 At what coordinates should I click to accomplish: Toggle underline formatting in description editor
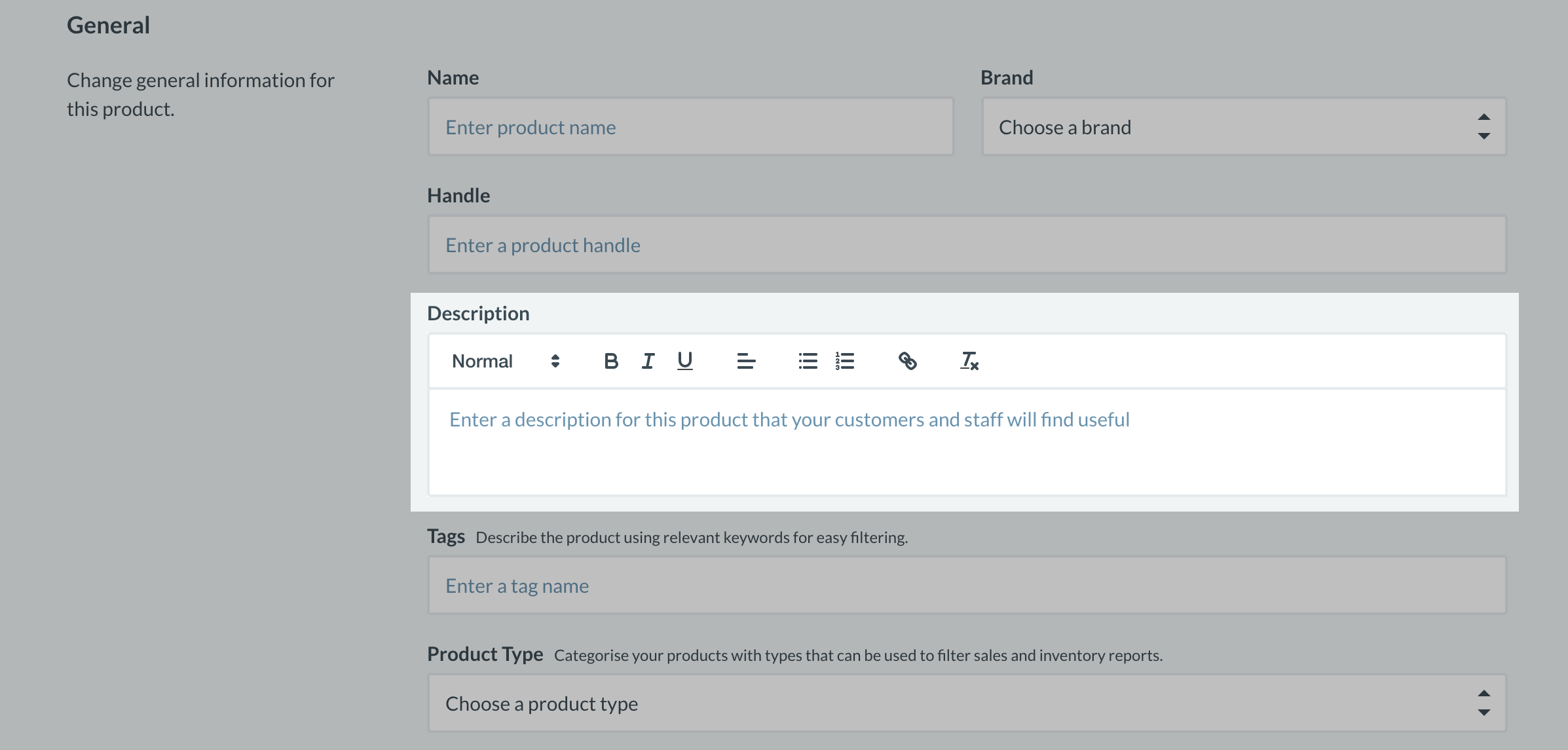point(684,361)
